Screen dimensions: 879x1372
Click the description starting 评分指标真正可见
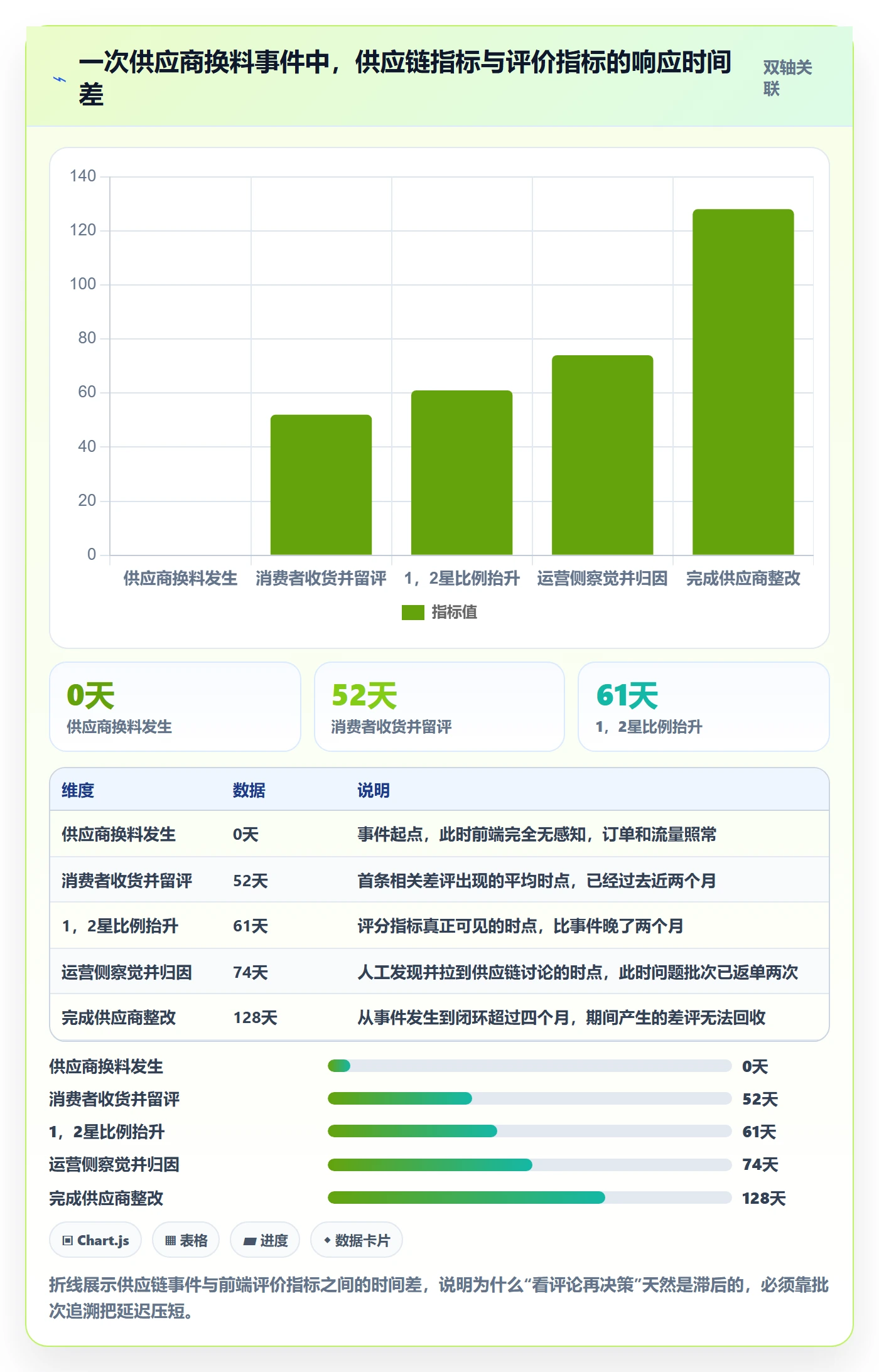pos(520,926)
